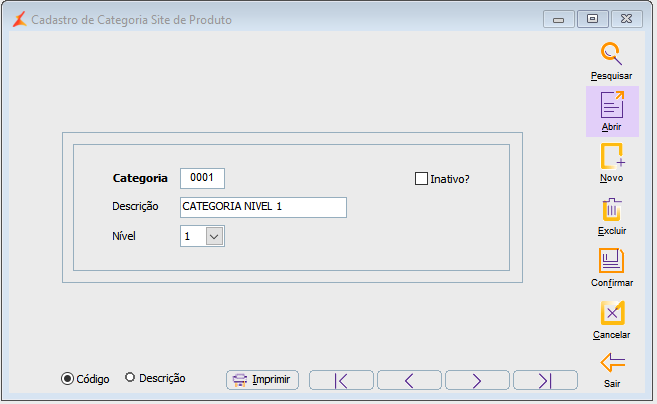Click the application logo in title bar

[18, 19]
